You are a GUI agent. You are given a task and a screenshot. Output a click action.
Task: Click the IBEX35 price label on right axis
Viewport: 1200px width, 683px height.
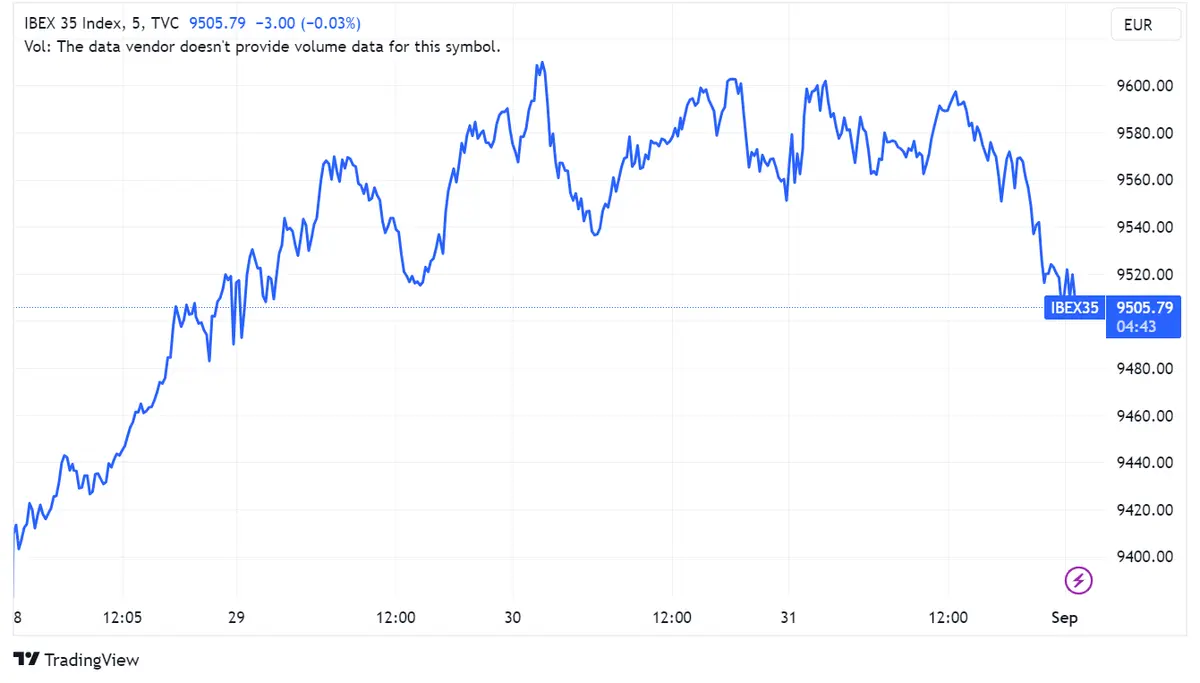click(1074, 308)
